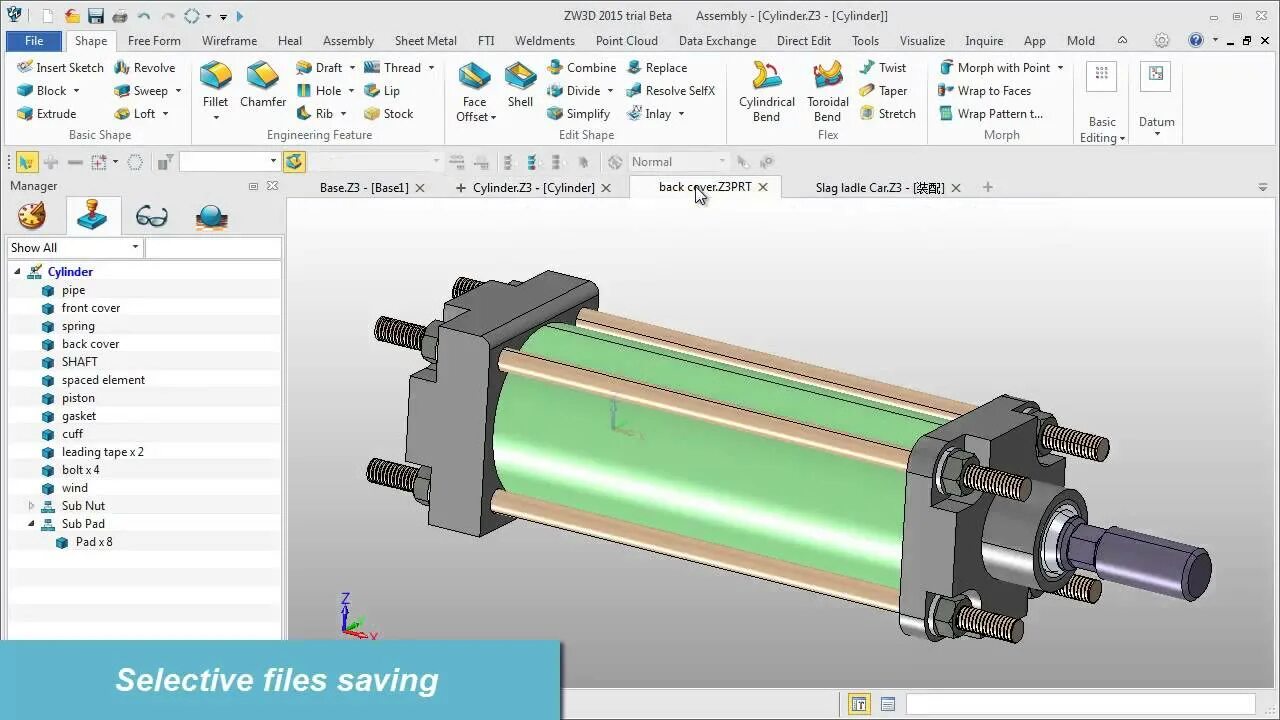Click the Combine tool

581,68
